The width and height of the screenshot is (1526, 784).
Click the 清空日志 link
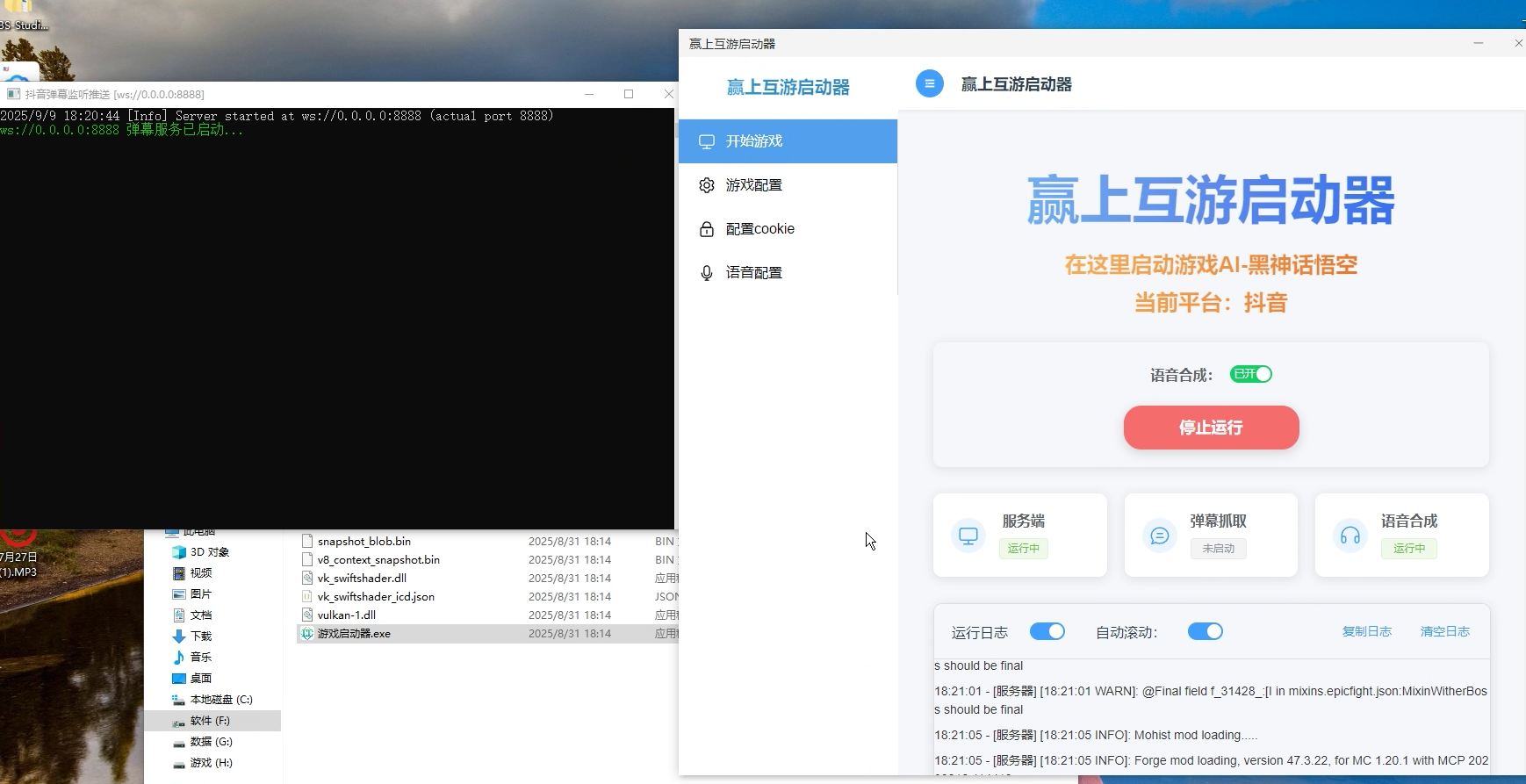1444,632
